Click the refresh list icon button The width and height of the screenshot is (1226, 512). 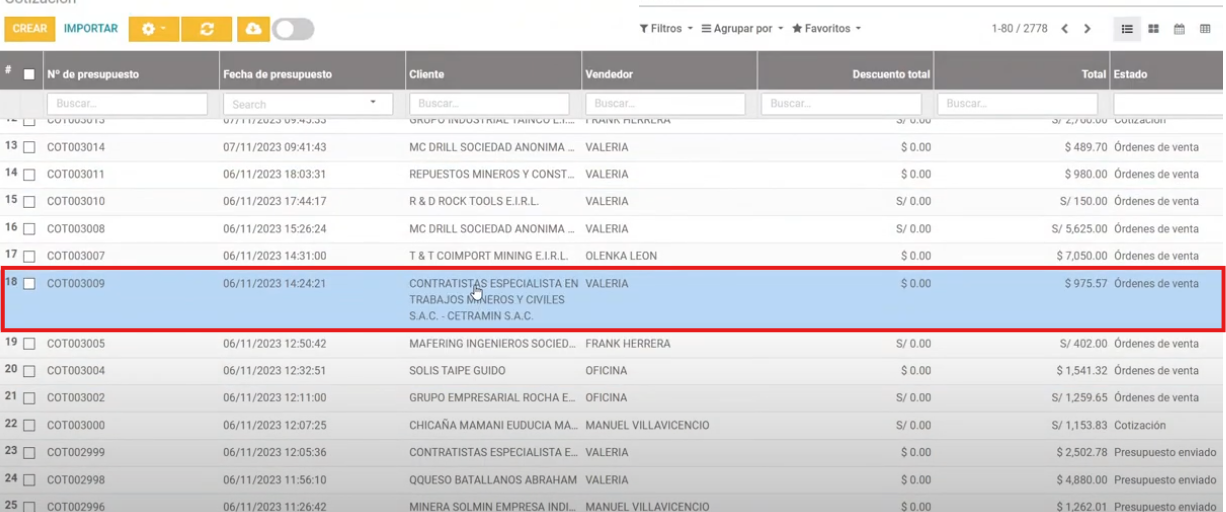point(207,29)
